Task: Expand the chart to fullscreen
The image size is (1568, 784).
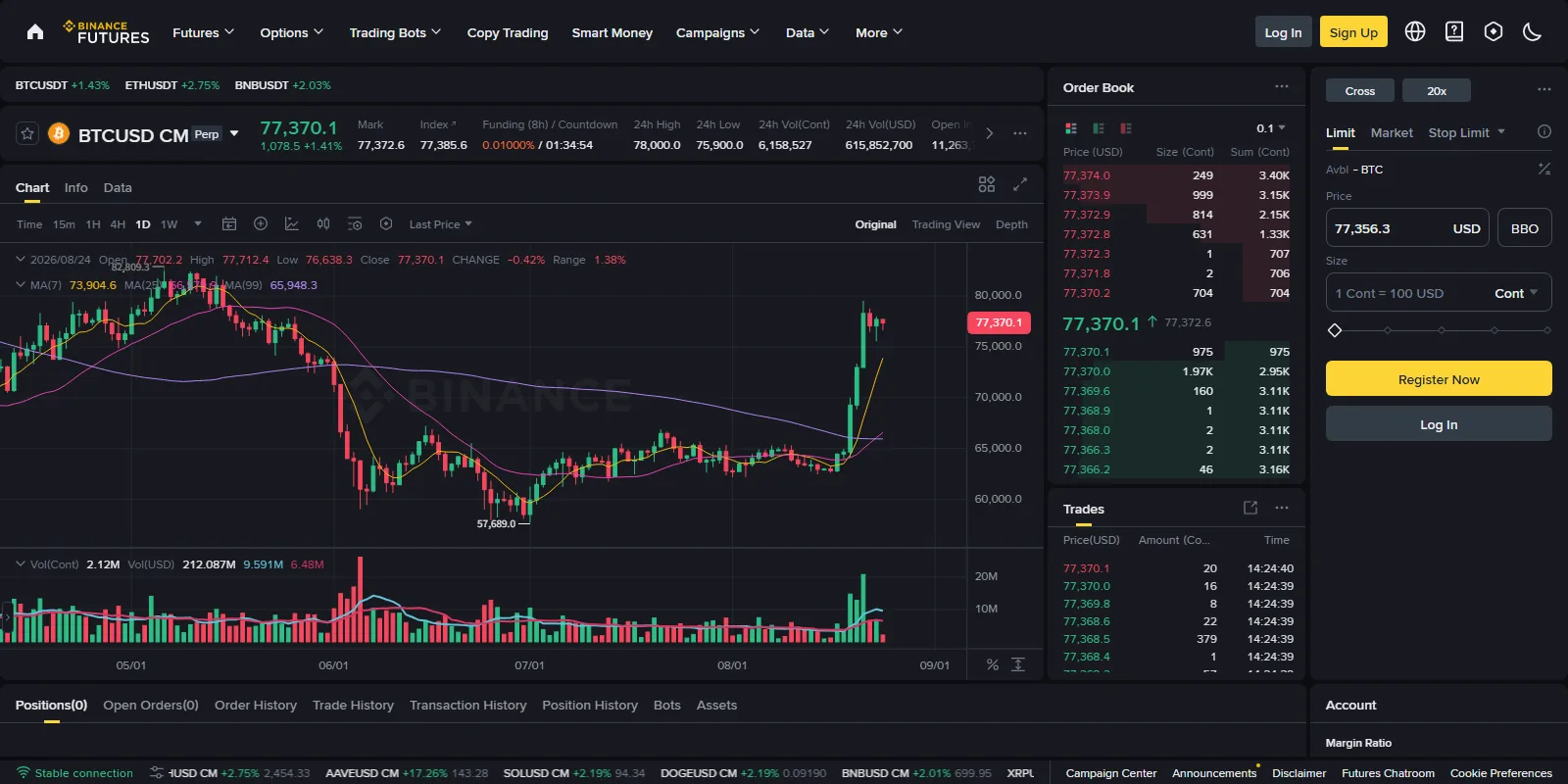Action: (1020, 184)
